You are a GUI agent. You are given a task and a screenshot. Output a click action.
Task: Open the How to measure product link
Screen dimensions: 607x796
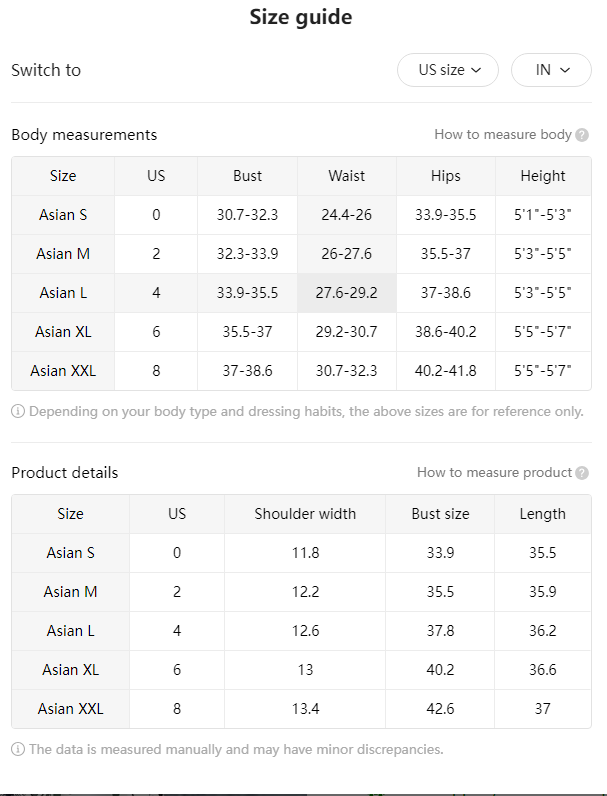pos(494,473)
